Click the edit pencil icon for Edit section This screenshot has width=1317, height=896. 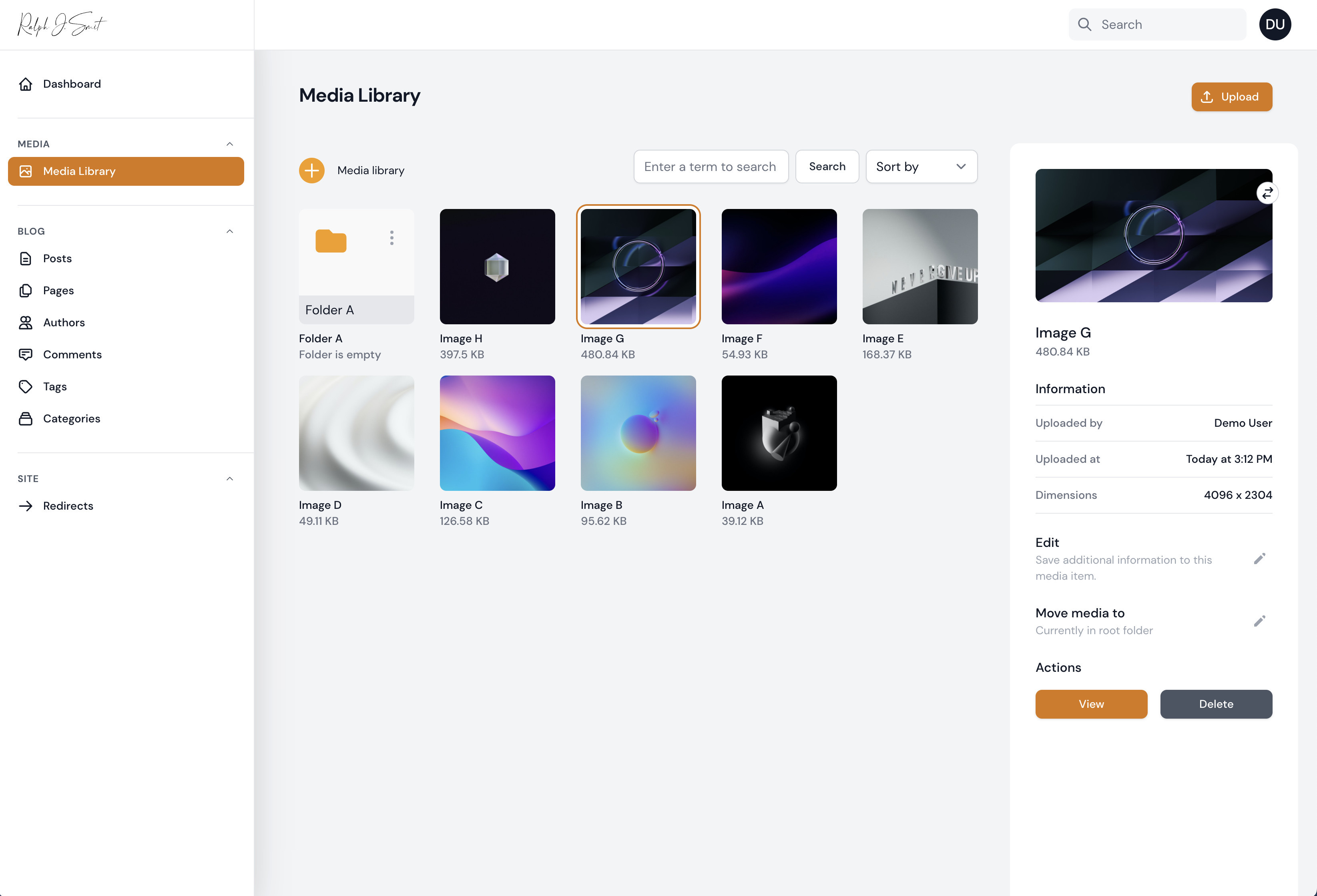[x=1259, y=559]
